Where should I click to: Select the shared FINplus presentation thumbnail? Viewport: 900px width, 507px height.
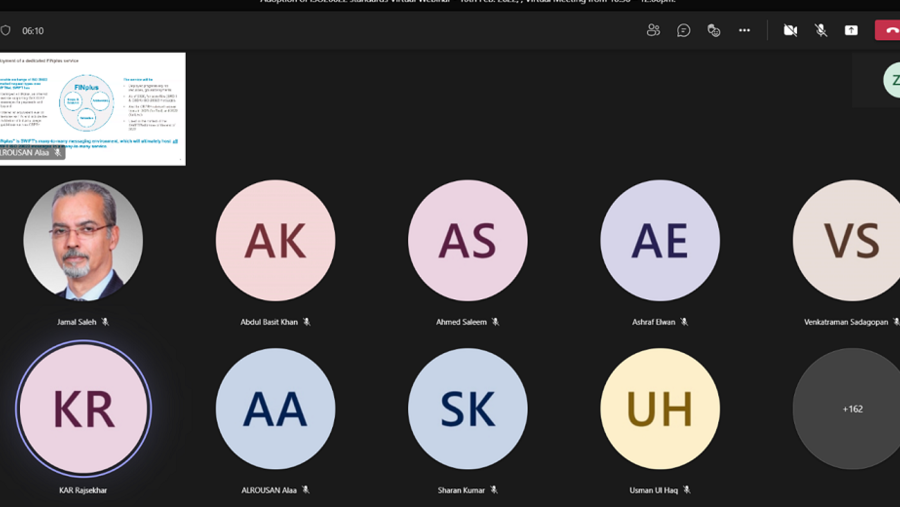[x=92, y=109]
